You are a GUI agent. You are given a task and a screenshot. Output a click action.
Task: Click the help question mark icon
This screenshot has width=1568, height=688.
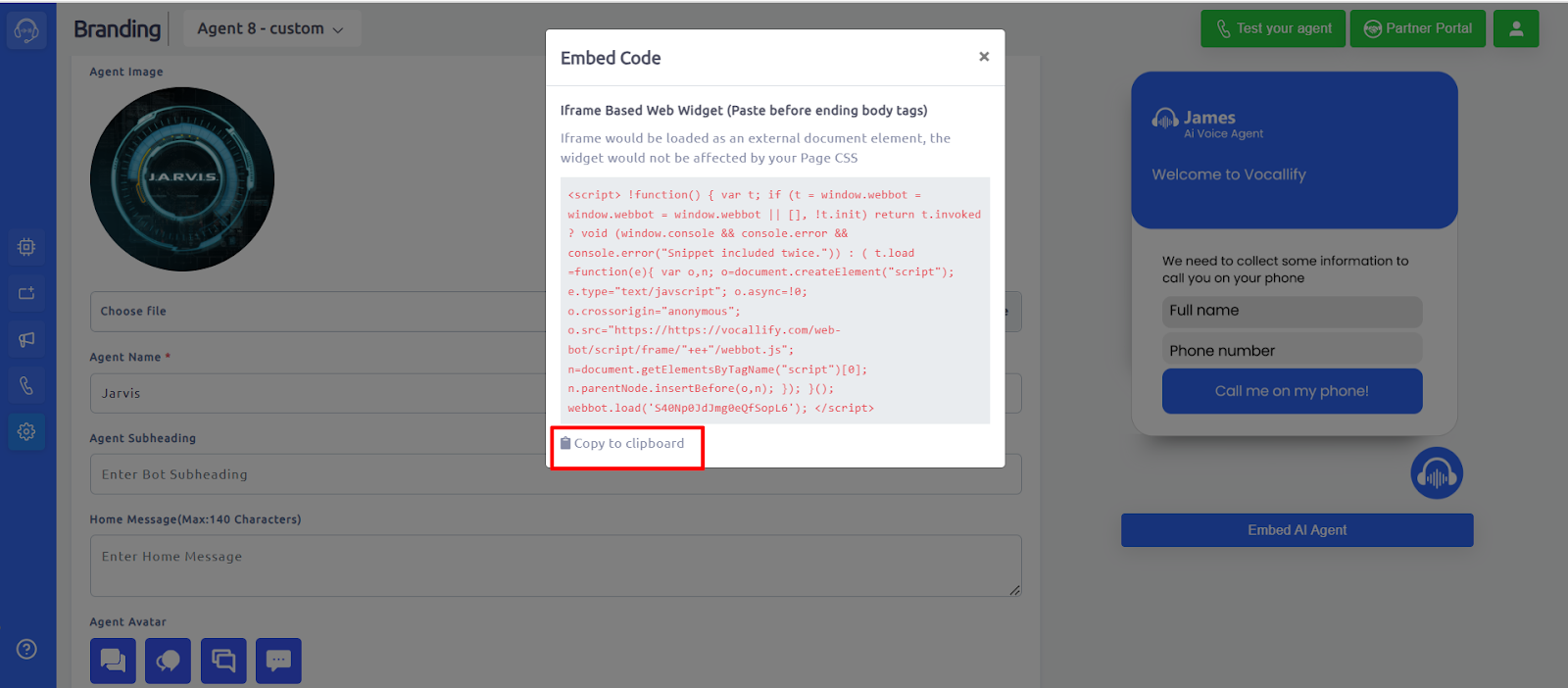pyautogui.click(x=26, y=649)
